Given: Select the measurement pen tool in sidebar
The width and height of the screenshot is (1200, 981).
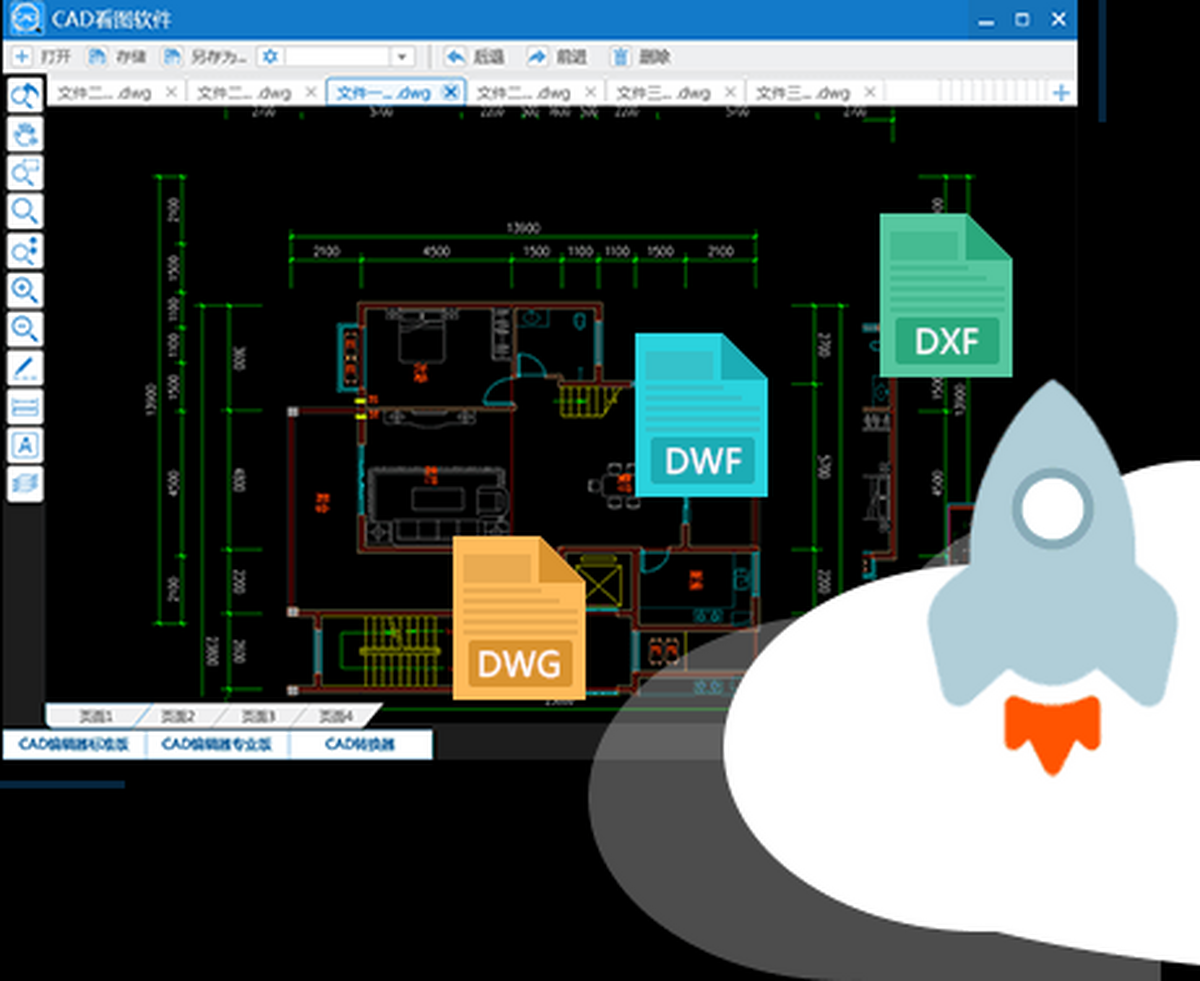Looking at the screenshot, I should 25,368.
